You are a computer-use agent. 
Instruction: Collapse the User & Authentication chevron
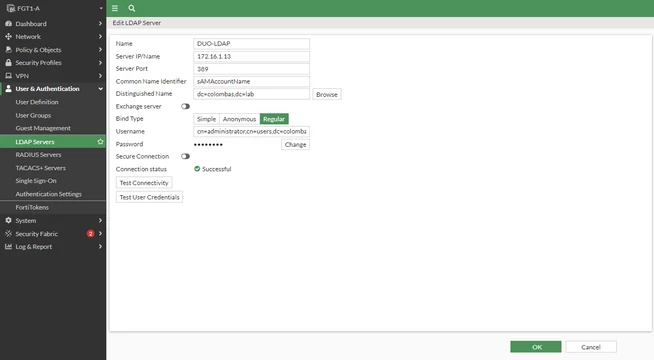coord(100,89)
